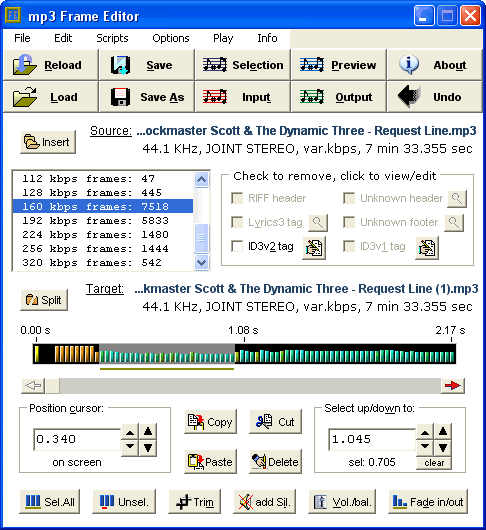Open the Fade in/out tool

click(428, 502)
